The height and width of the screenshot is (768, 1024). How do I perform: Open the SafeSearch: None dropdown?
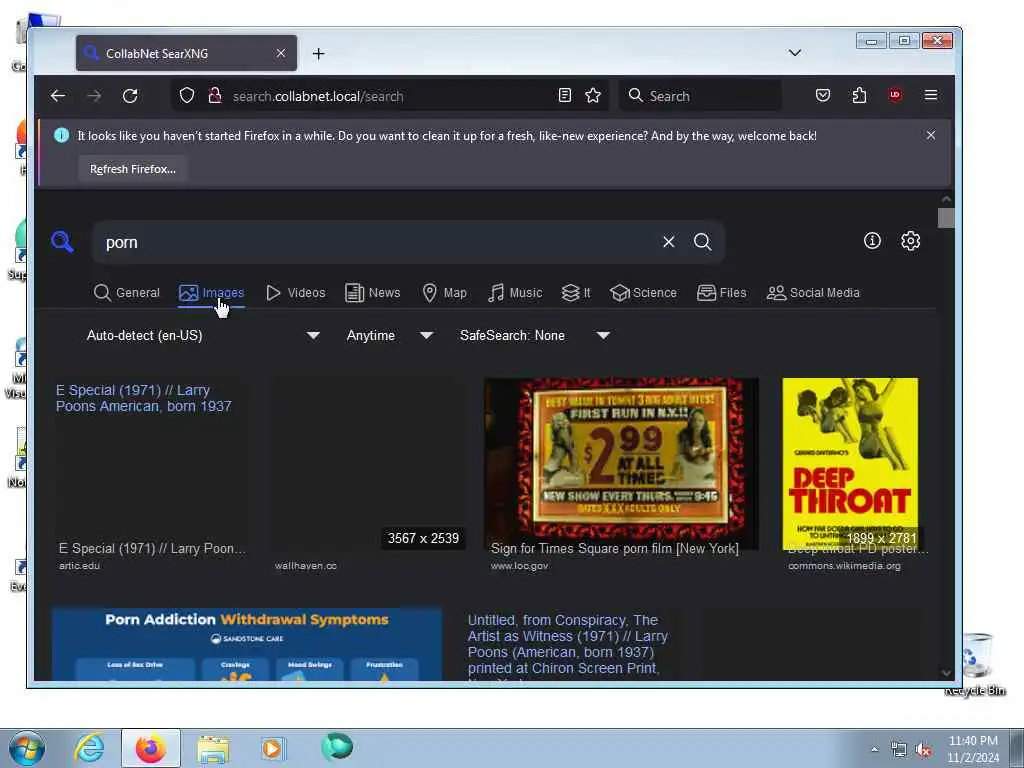[x=534, y=335]
